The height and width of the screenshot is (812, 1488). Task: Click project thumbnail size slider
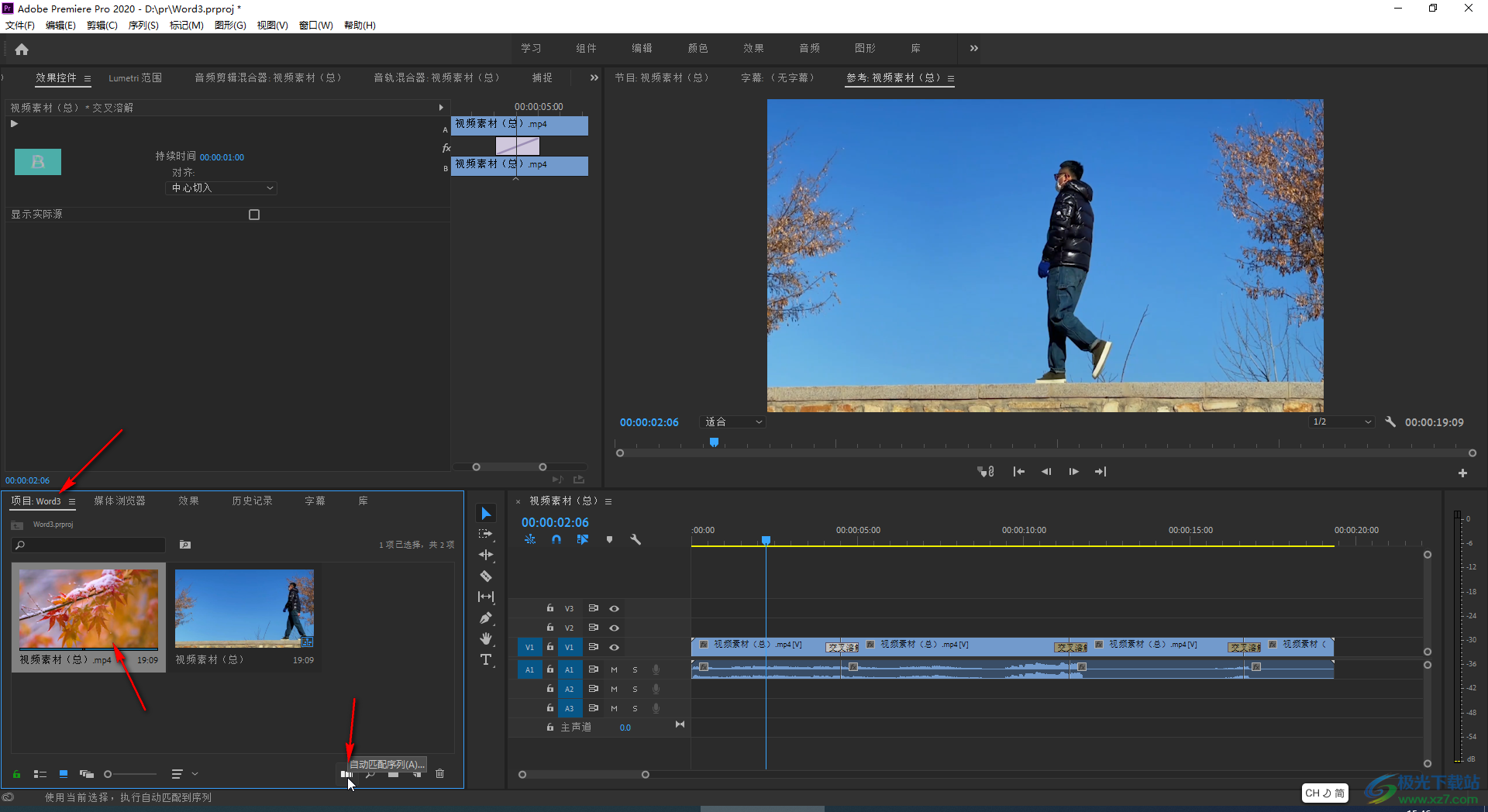click(130, 774)
